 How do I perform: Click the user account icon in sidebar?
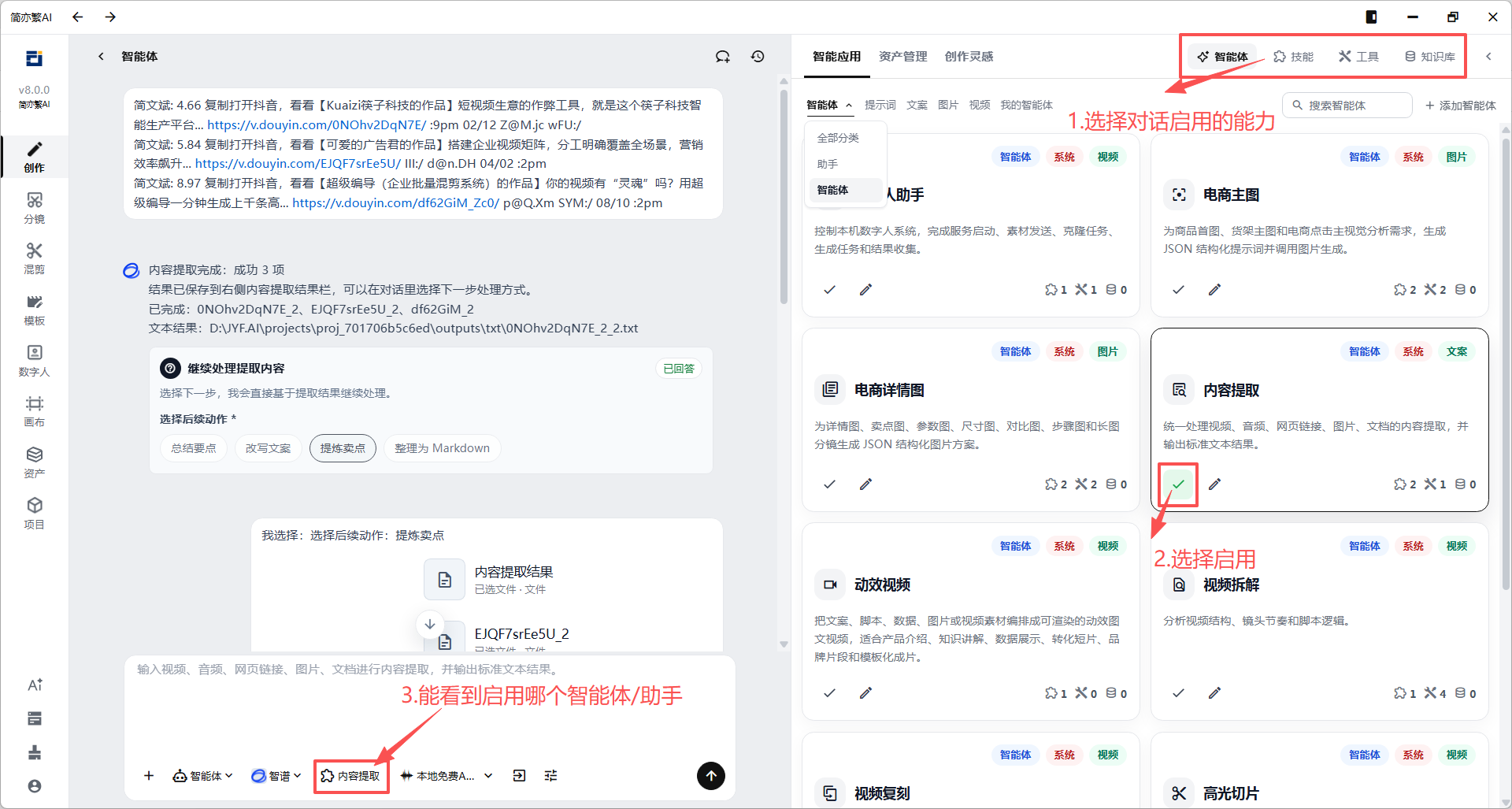click(x=35, y=786)
